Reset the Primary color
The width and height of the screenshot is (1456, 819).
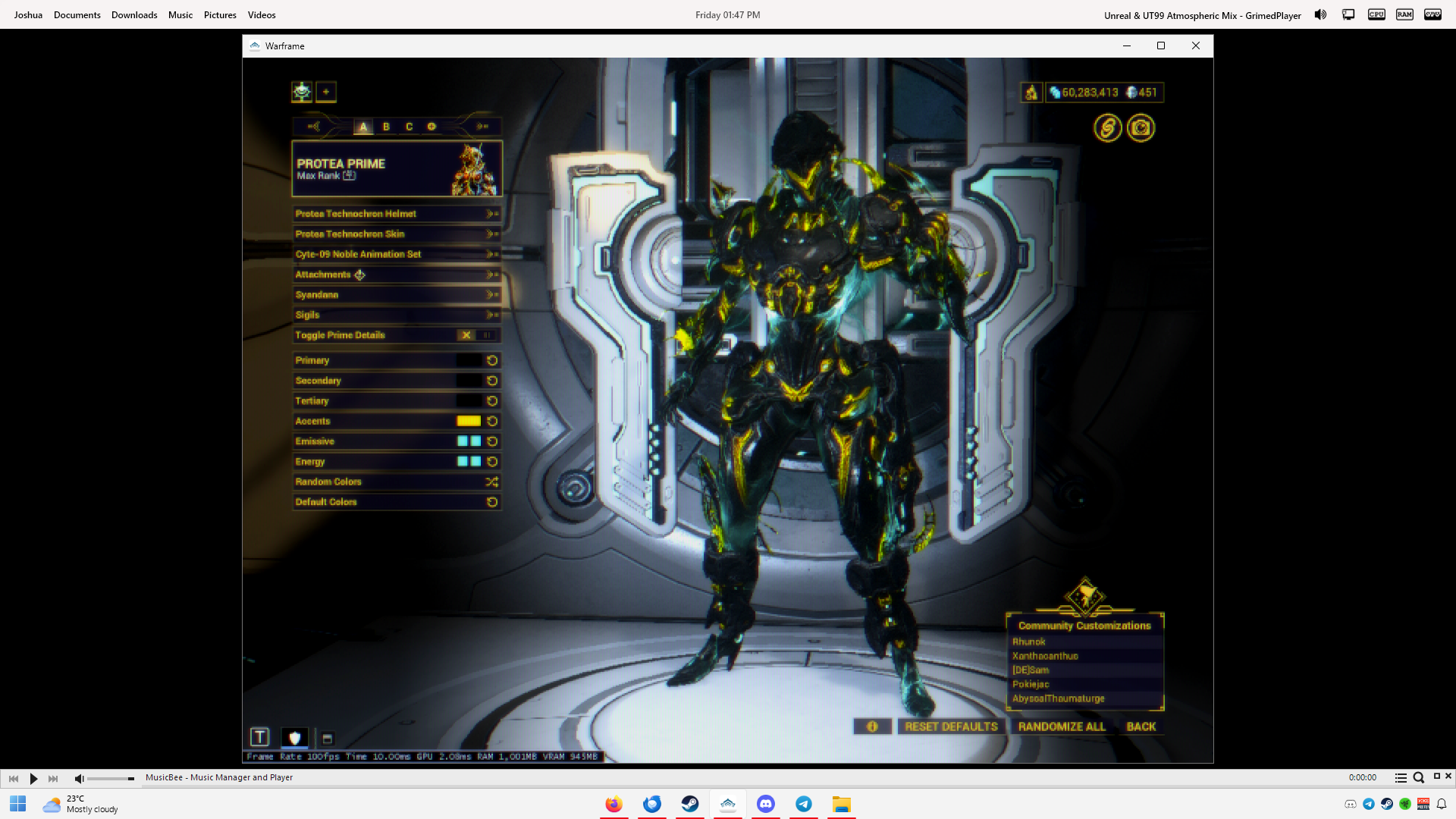pos(492,360)
